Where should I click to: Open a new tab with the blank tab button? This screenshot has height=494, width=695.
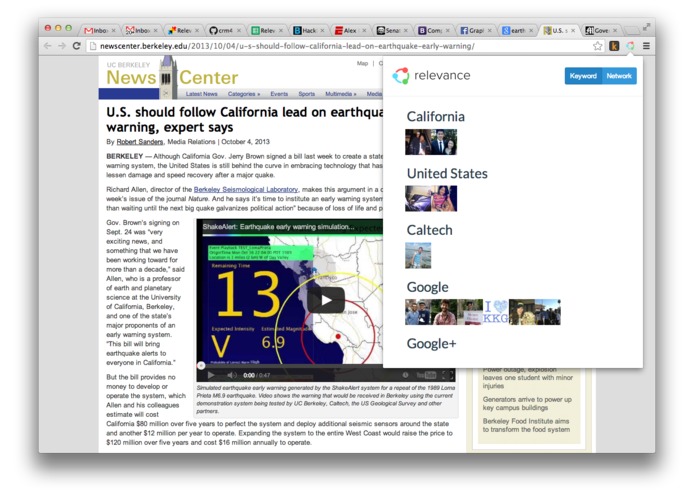pos(631,30)
